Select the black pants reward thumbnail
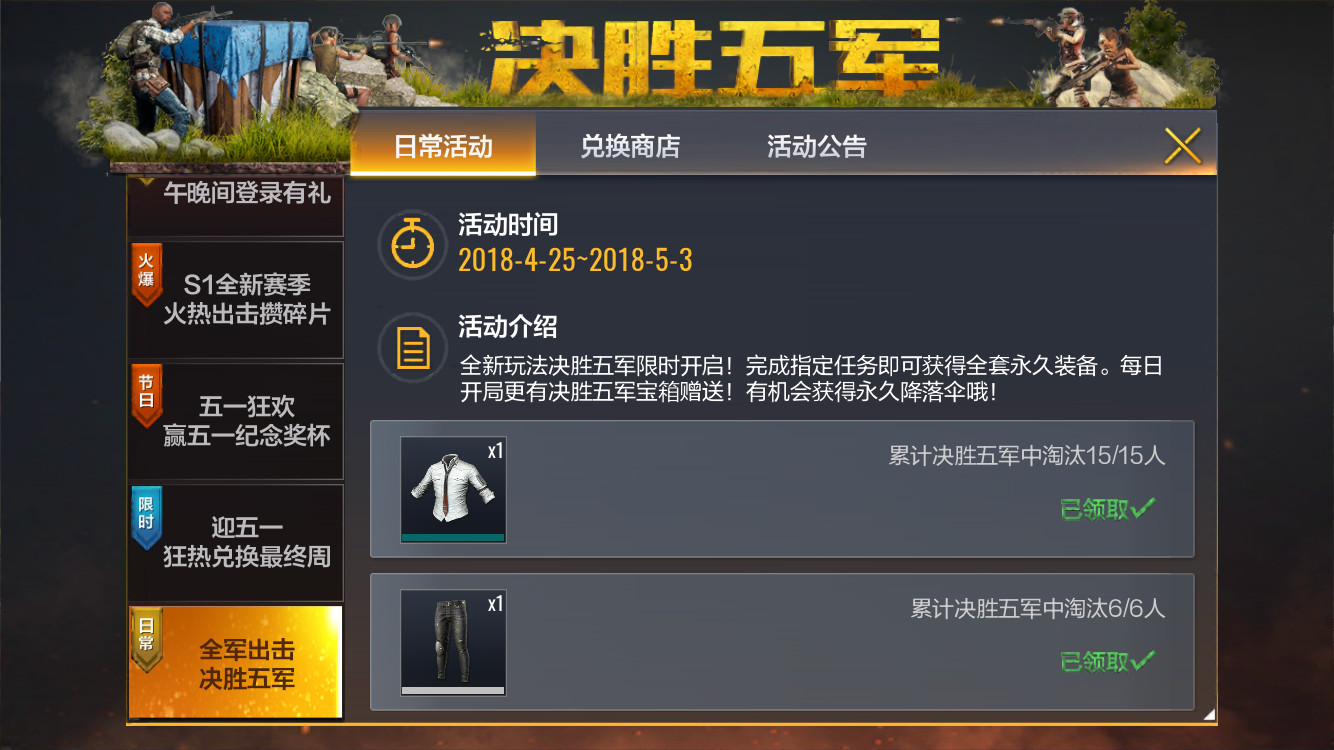This screenshot has height=750, width=1334. coord(453,642)
